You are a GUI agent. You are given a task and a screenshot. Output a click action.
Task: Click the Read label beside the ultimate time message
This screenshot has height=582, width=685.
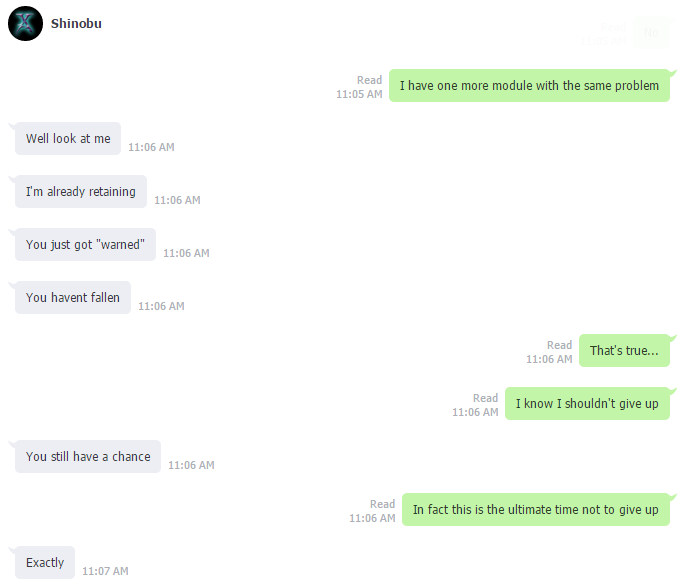coord(382,504)
